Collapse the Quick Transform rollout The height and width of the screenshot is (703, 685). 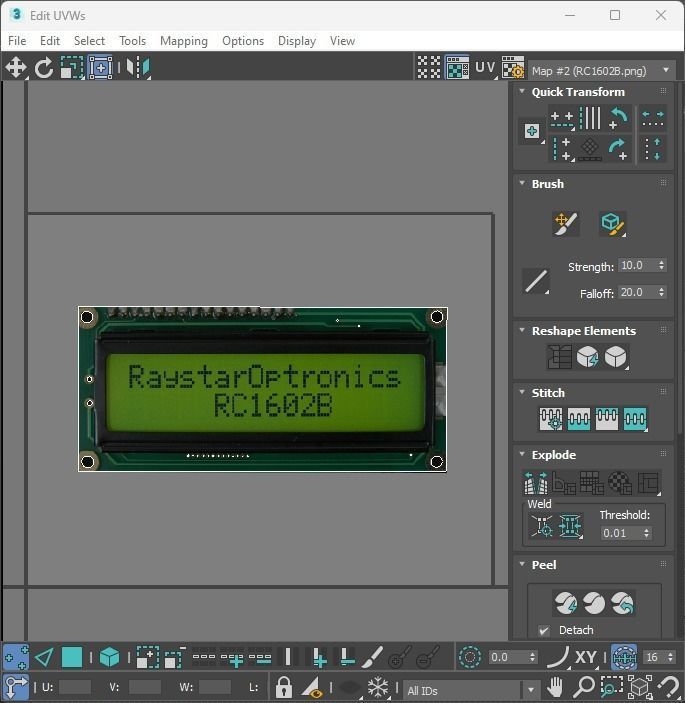(522, 91)
